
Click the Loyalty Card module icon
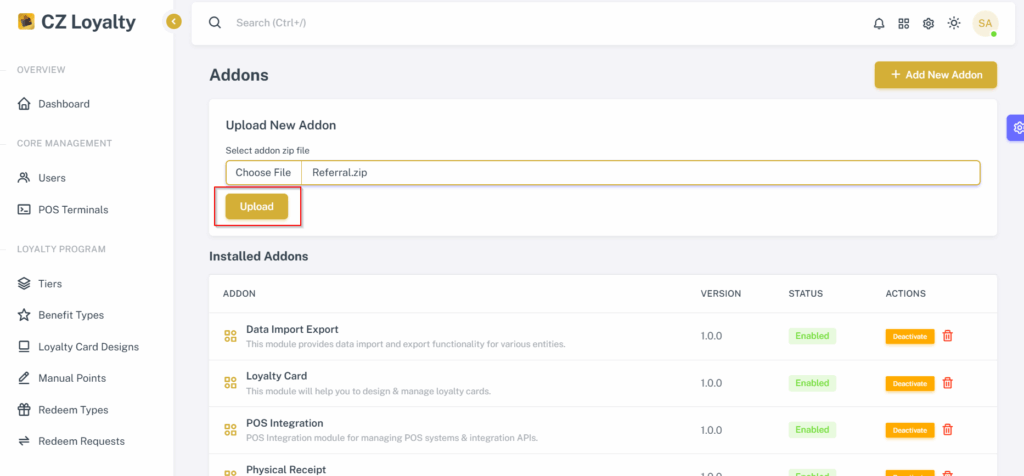pyautogui.click(x=230, y=383)
